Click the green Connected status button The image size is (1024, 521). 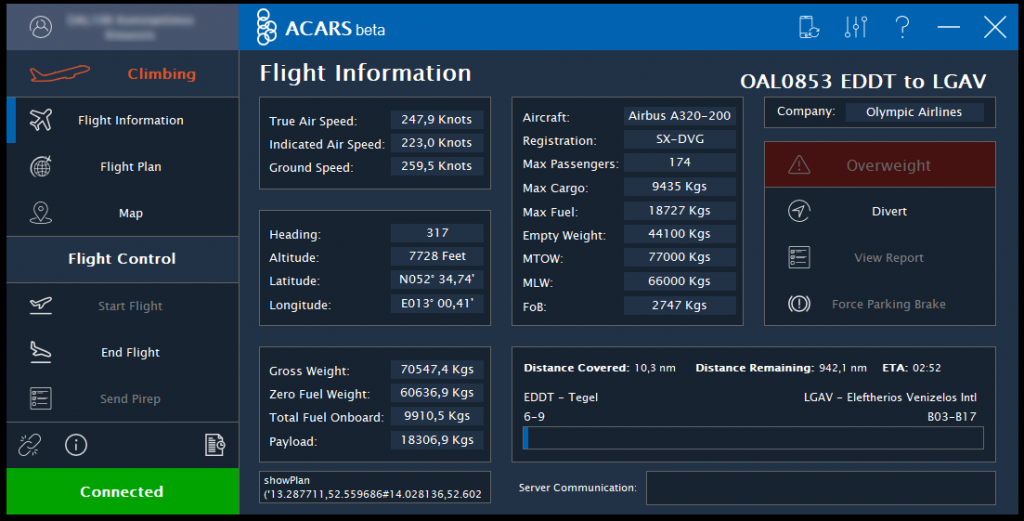pyautogui.click(x=123, y=491)
